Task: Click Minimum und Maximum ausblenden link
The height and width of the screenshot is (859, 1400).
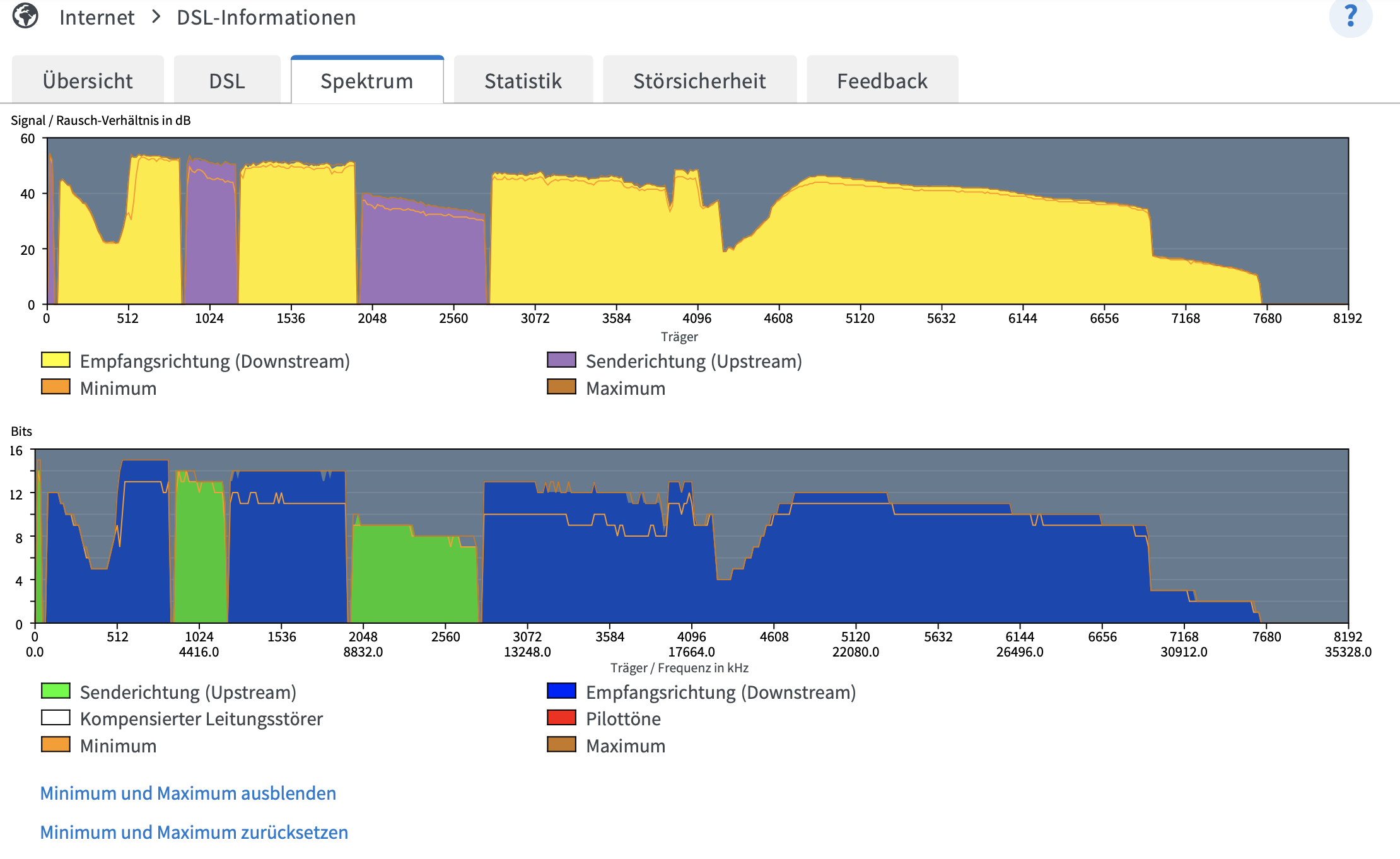Action: [x=188, y=793]
